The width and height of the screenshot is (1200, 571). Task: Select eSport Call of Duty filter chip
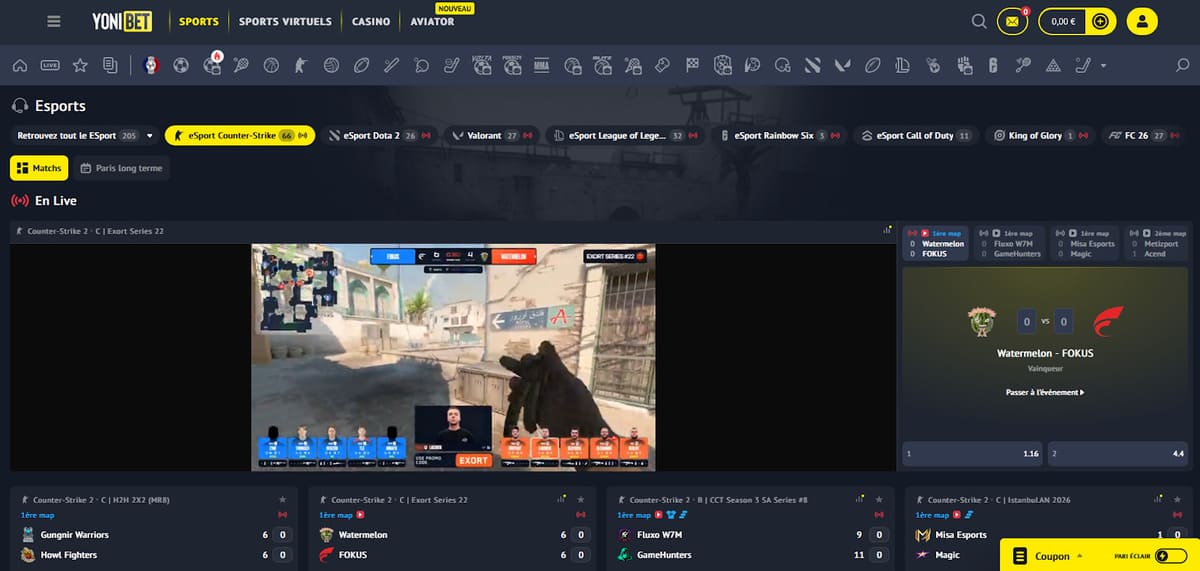tap(917, 135)
